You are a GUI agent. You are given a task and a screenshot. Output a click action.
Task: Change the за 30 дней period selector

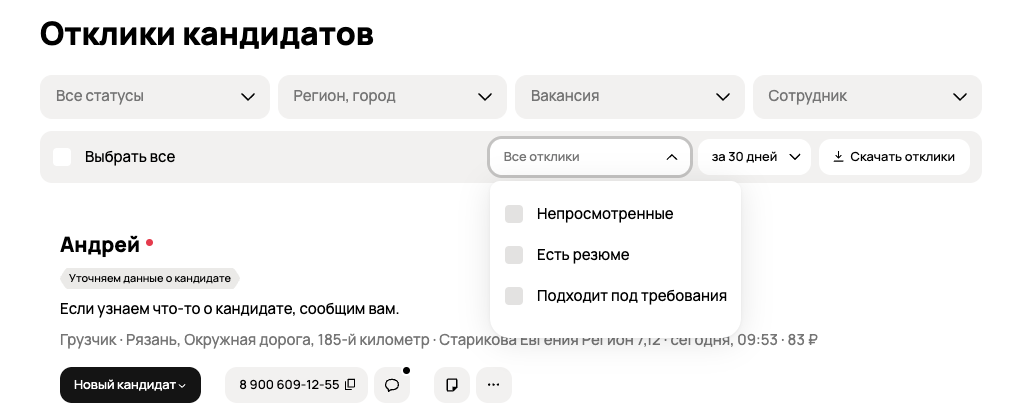coord(756,157)
